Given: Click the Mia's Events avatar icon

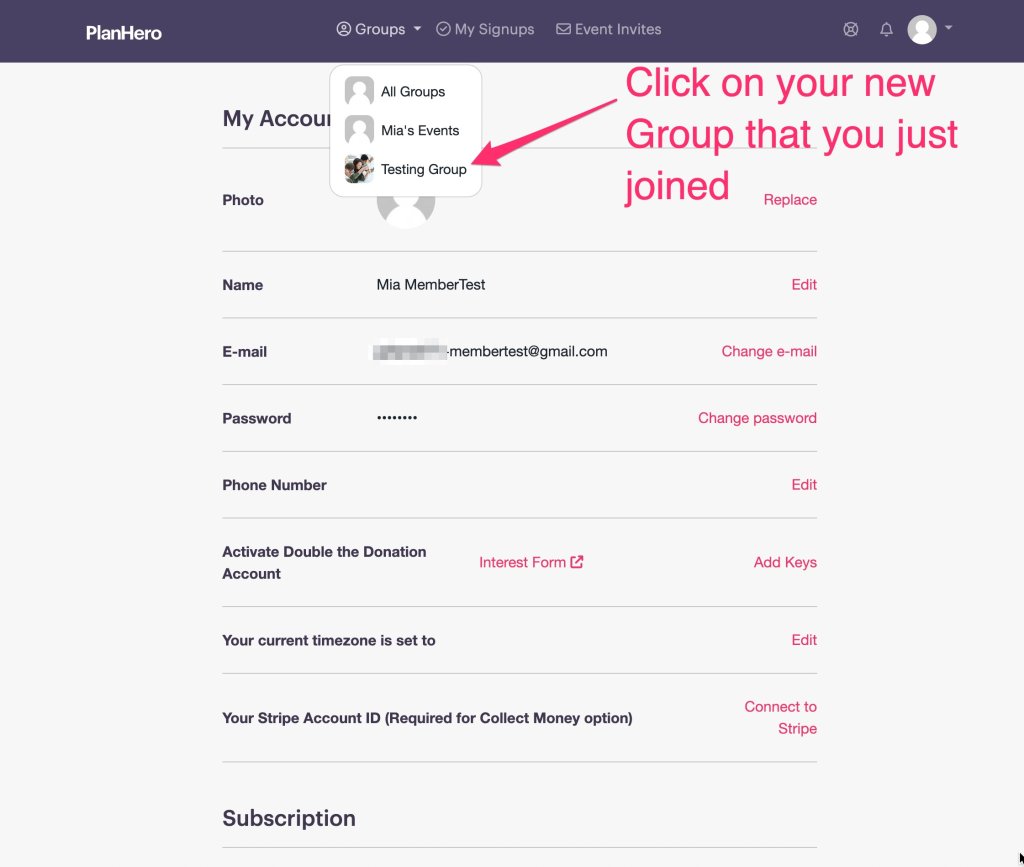Looking at the screenshot, I should (x=359, y=130).
